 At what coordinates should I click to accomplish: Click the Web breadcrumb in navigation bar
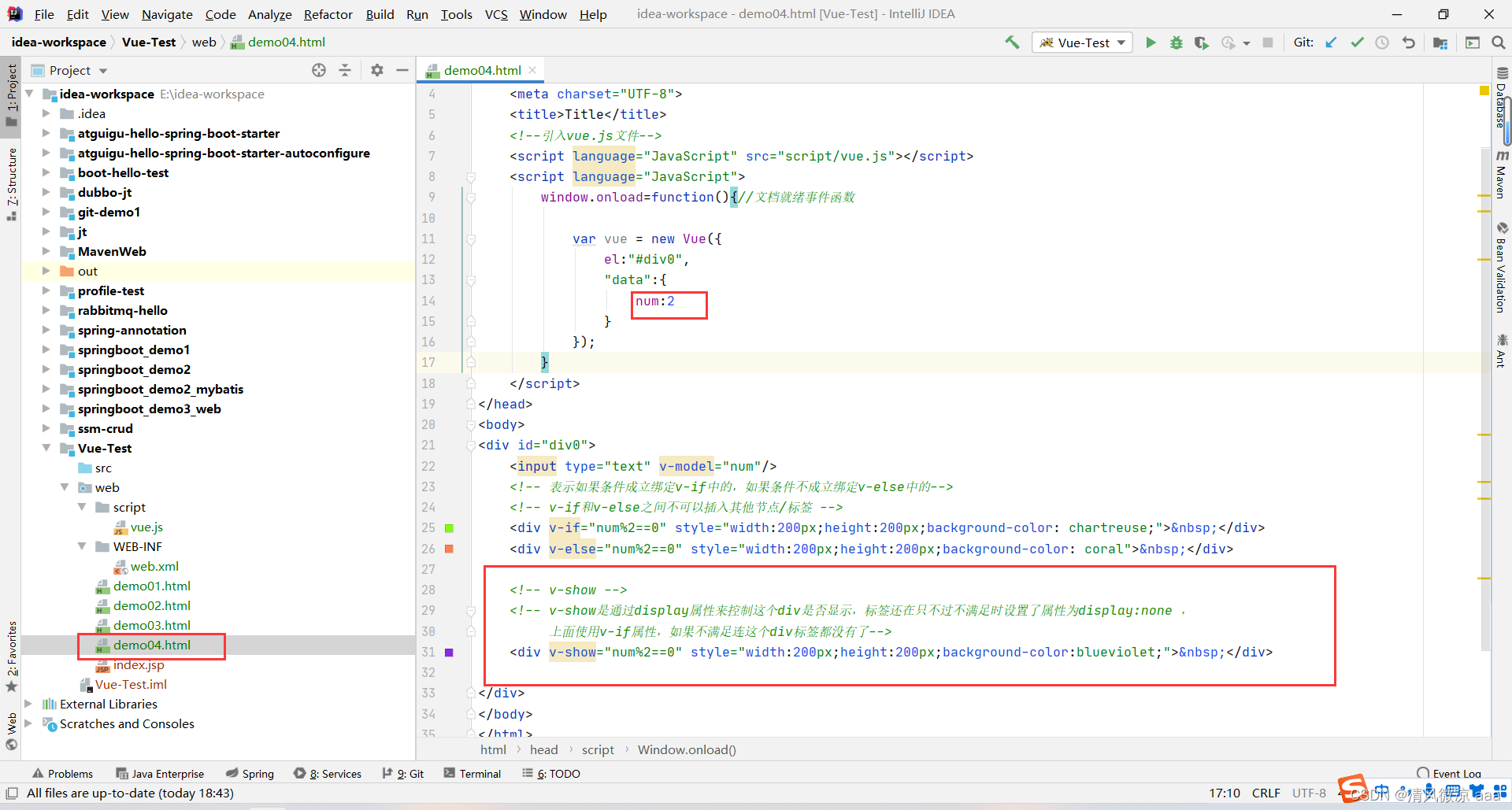[204, 43]
